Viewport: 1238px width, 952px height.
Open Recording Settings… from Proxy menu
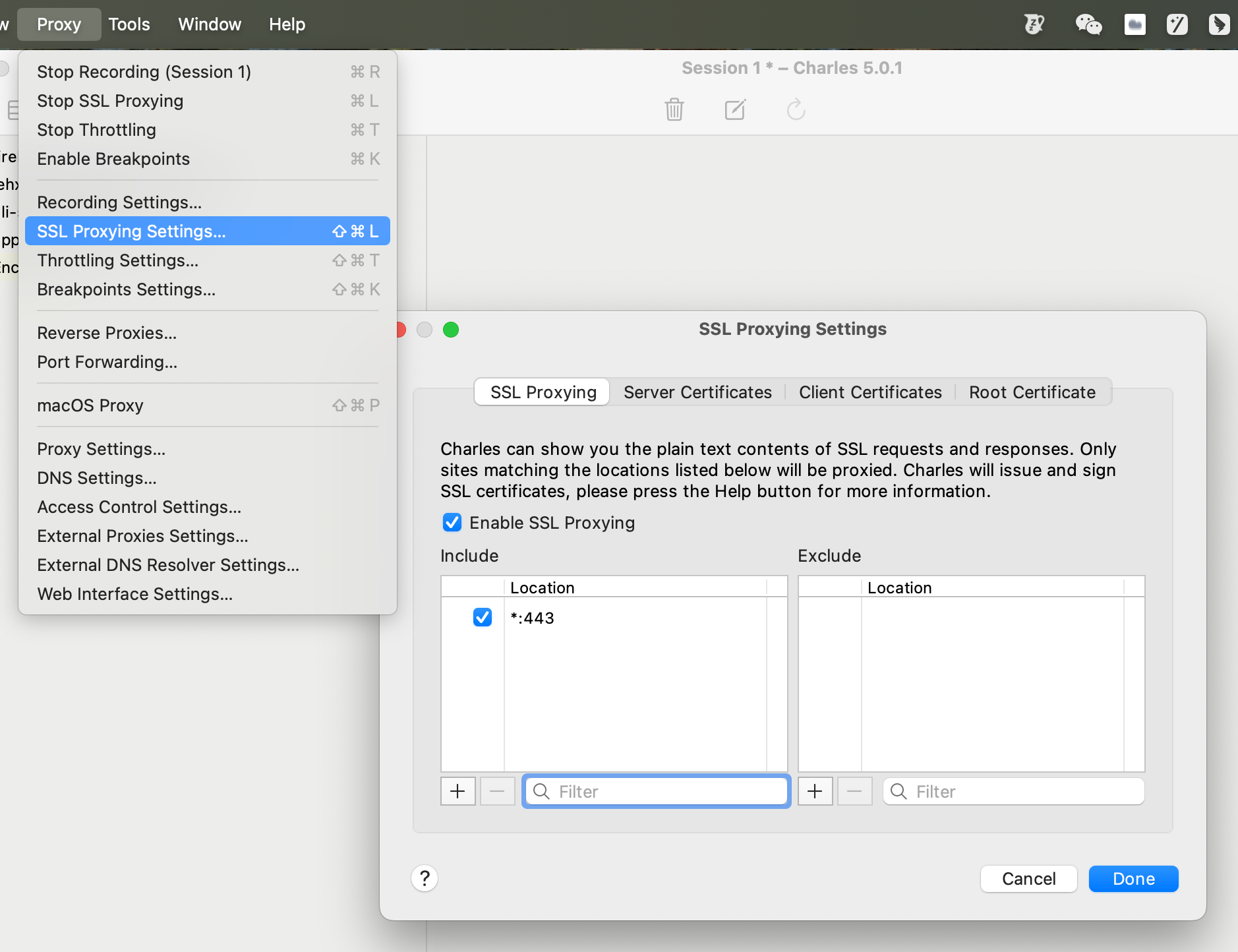click(208, 202)
